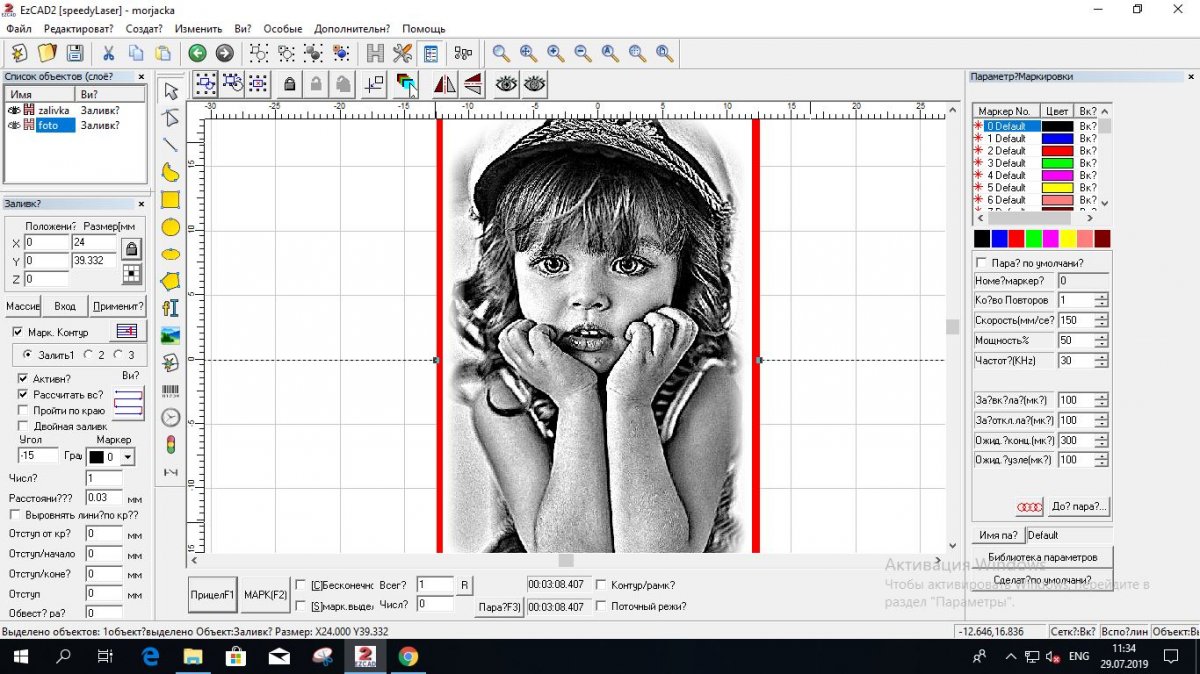The height and width of the screenshot is (674, 1200).
Task: Open the Файл menu
Action: (18, 29)
